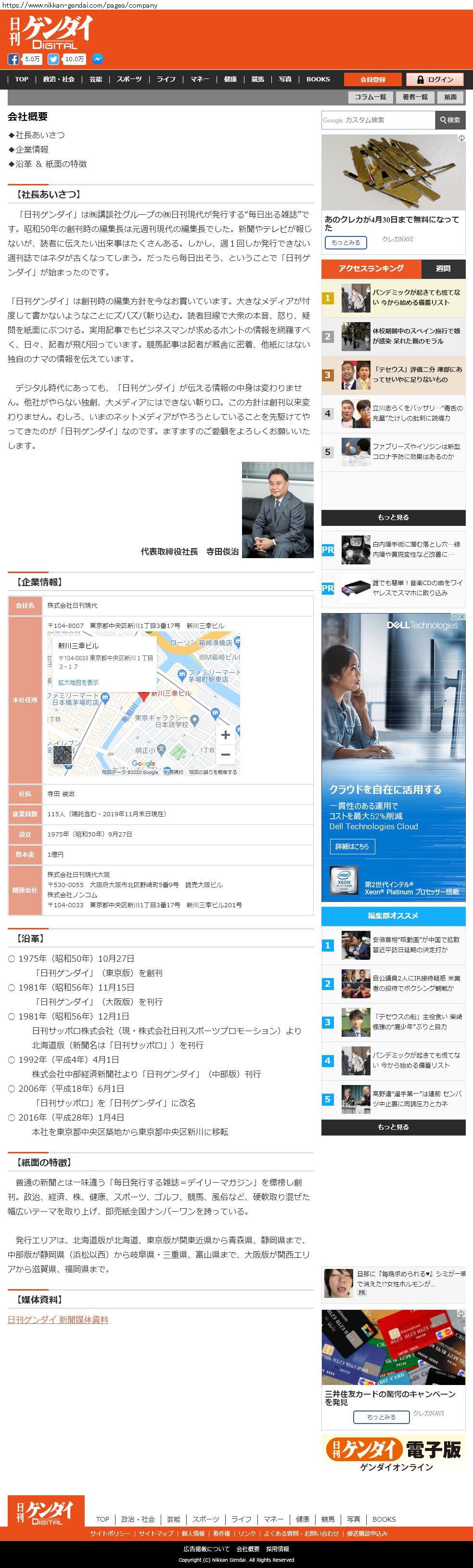Click 詳細はこちら on the Dell ad
This screenshot has height=1568, width=473.
(x=353, y=846)
